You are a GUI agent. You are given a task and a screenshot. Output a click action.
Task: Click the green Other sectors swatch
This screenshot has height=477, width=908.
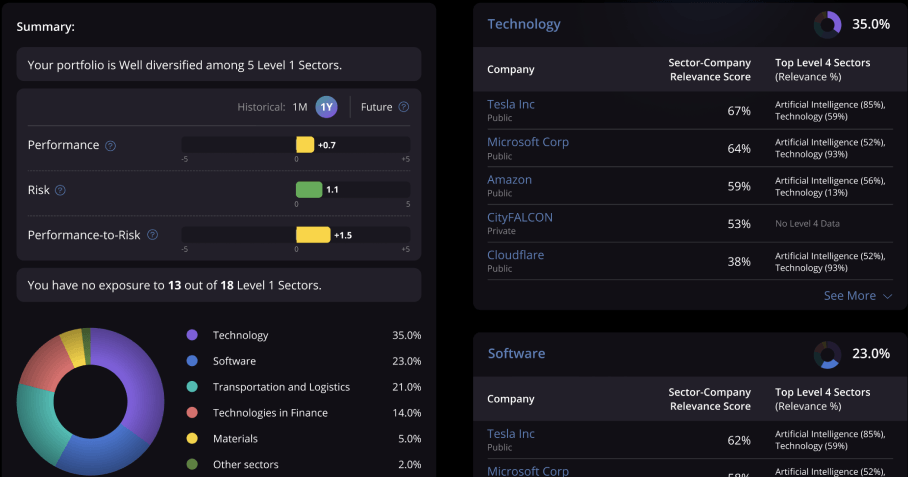[x=192, y=464]
